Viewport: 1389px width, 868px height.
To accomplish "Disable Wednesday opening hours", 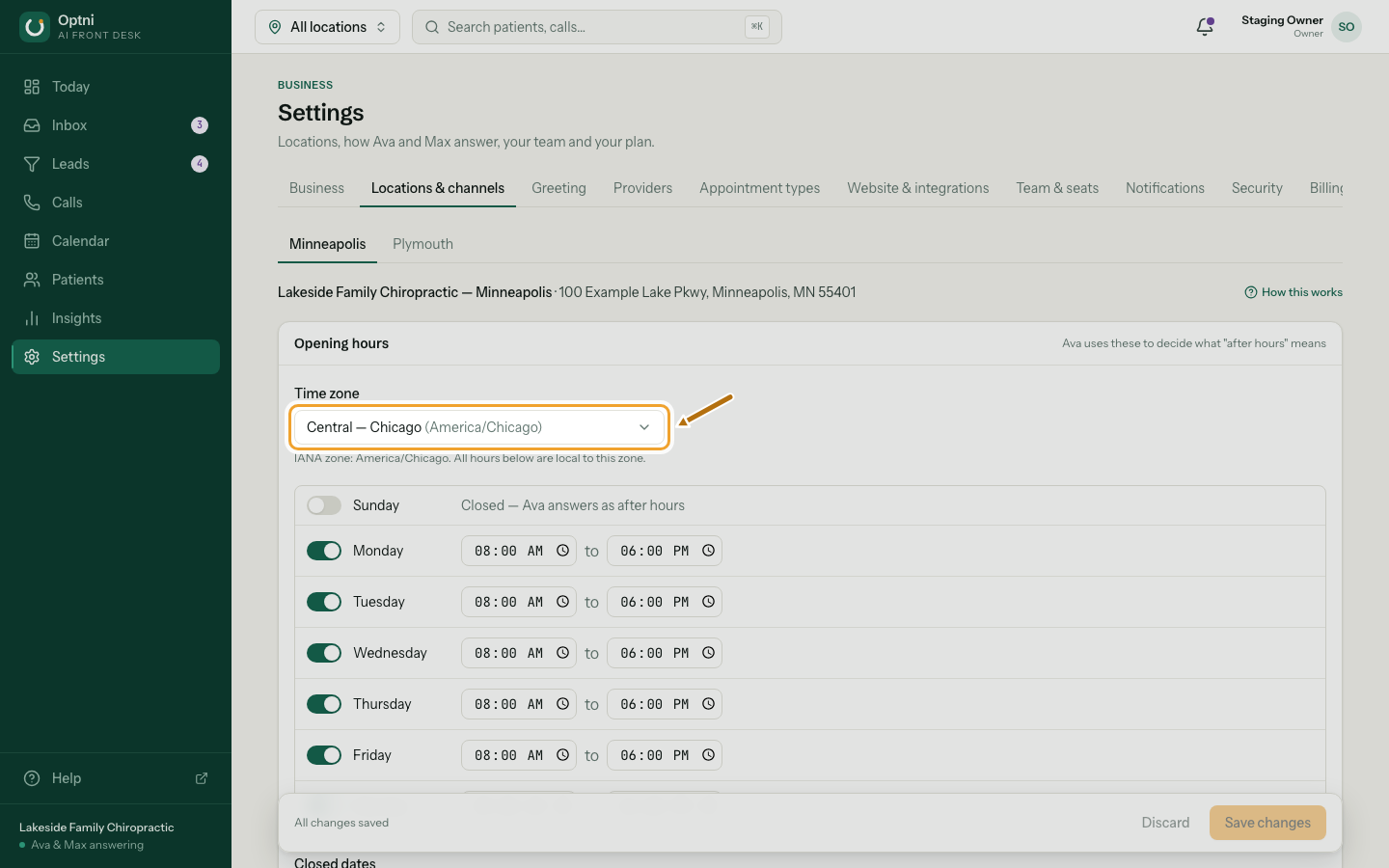I will pos(324,653).
